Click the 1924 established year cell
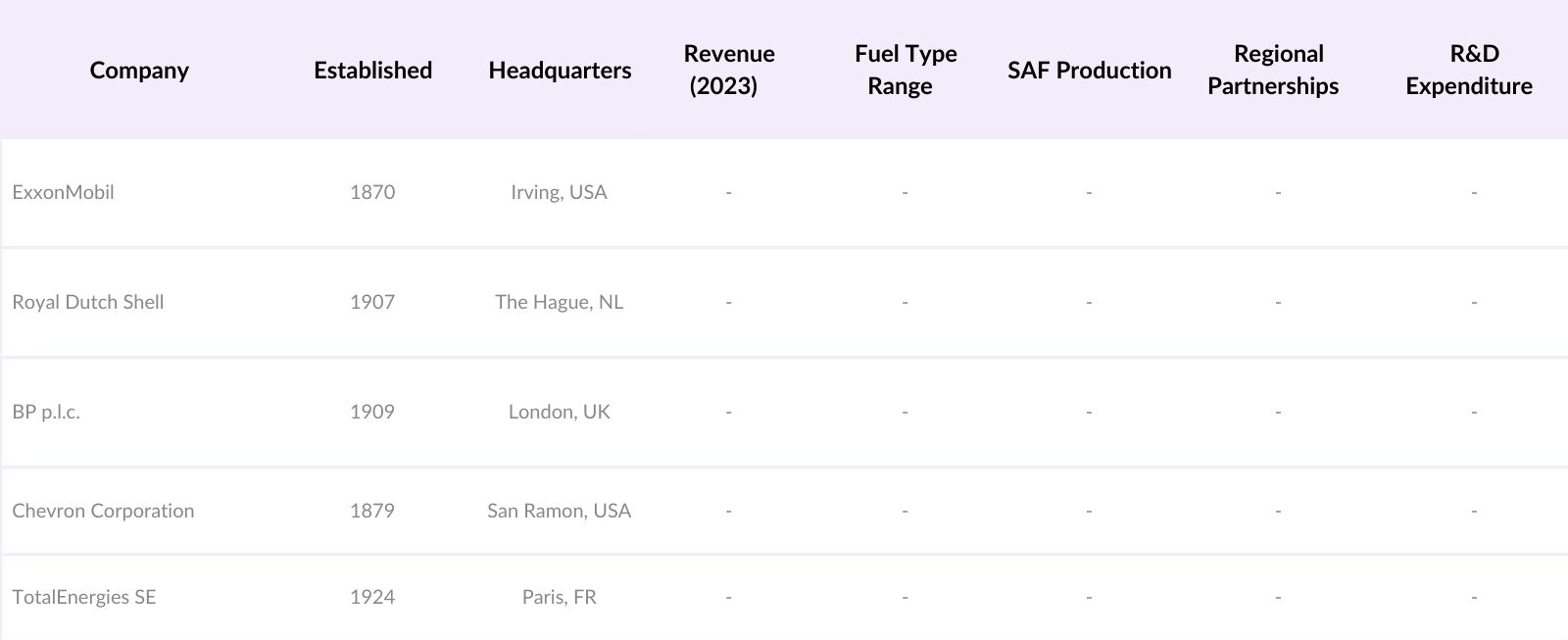 372,597
